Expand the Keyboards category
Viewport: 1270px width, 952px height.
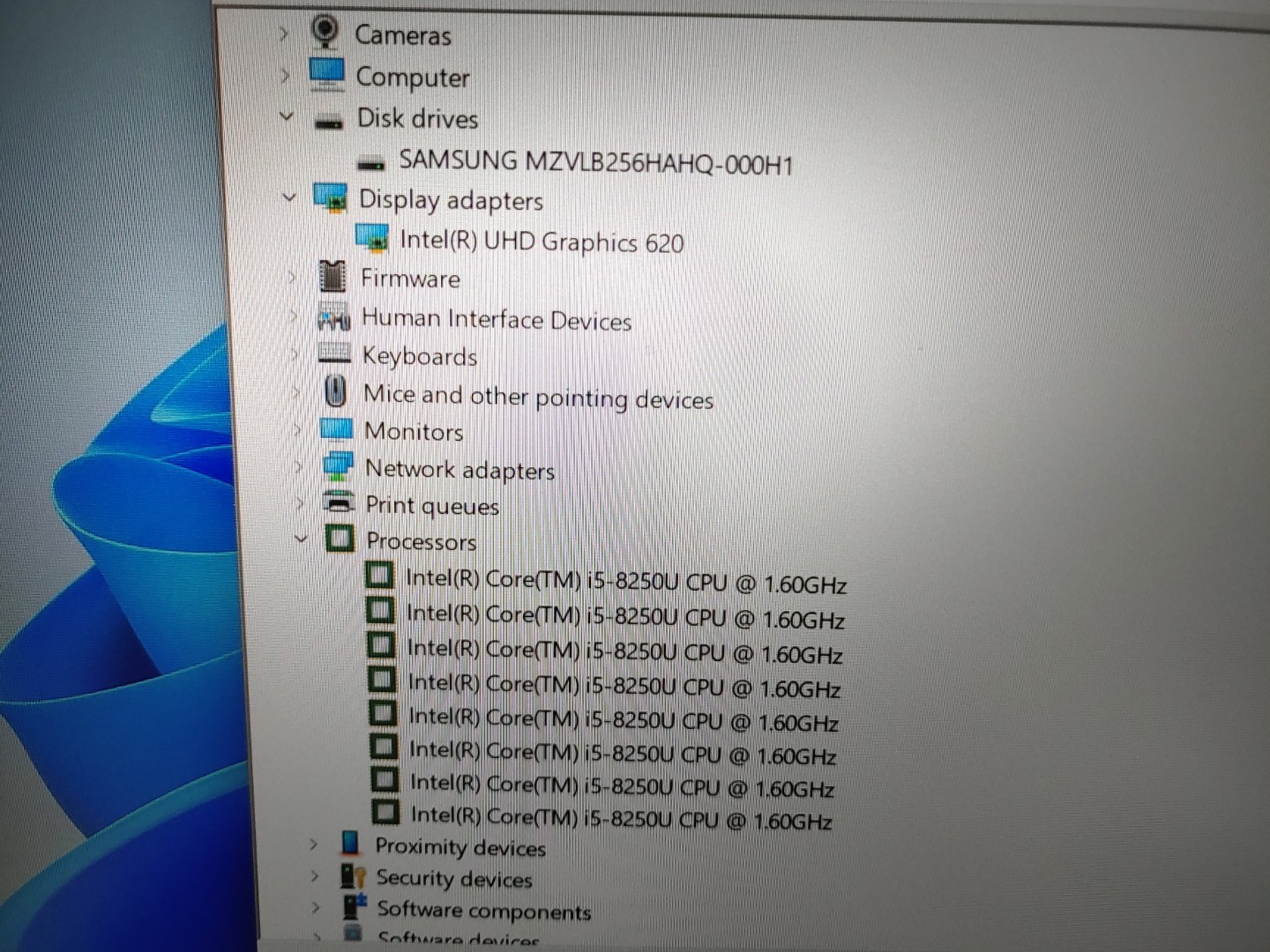(295, 354)
